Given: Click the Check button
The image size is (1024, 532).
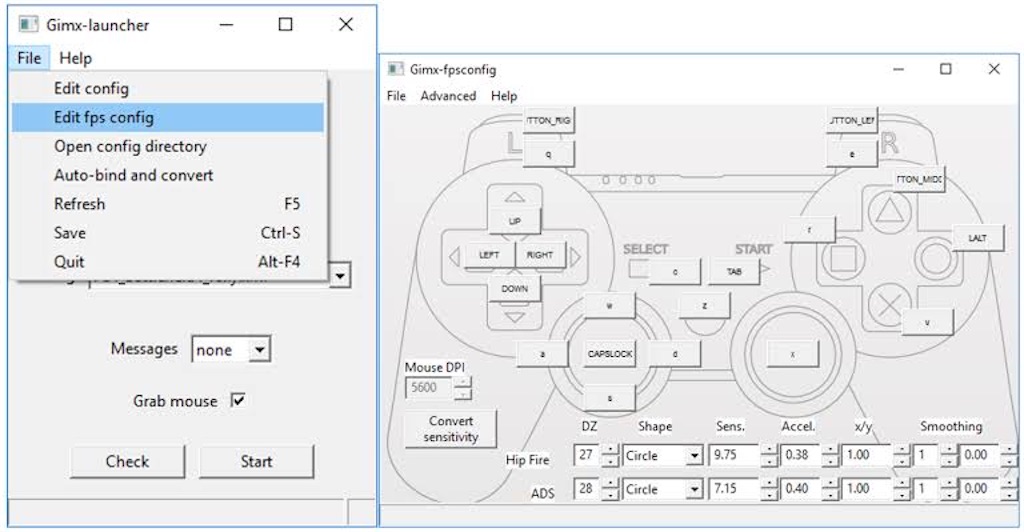Looking at the screenshot, I should coord(127,462).
